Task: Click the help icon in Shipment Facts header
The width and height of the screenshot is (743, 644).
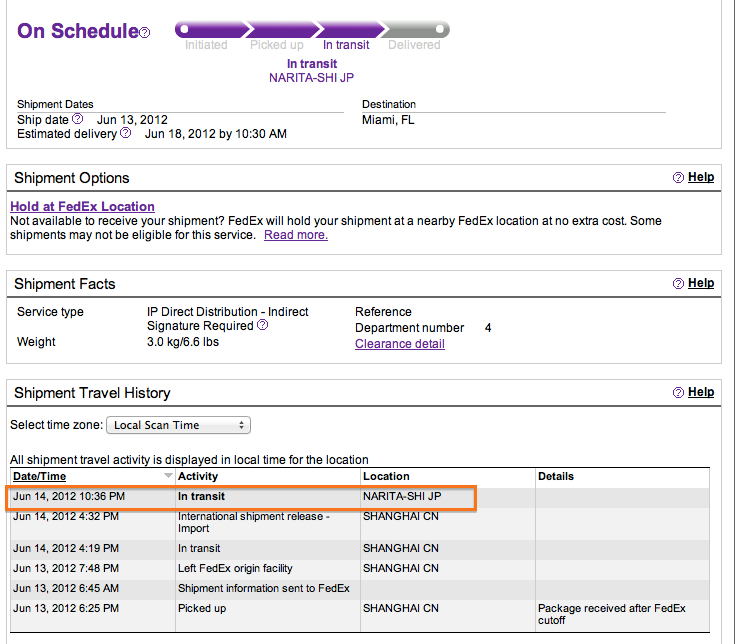Action: (x=678, y=283)
